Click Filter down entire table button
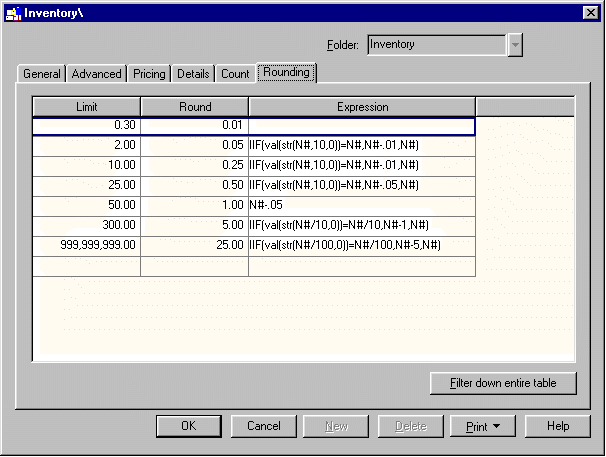 coord(503,383)
